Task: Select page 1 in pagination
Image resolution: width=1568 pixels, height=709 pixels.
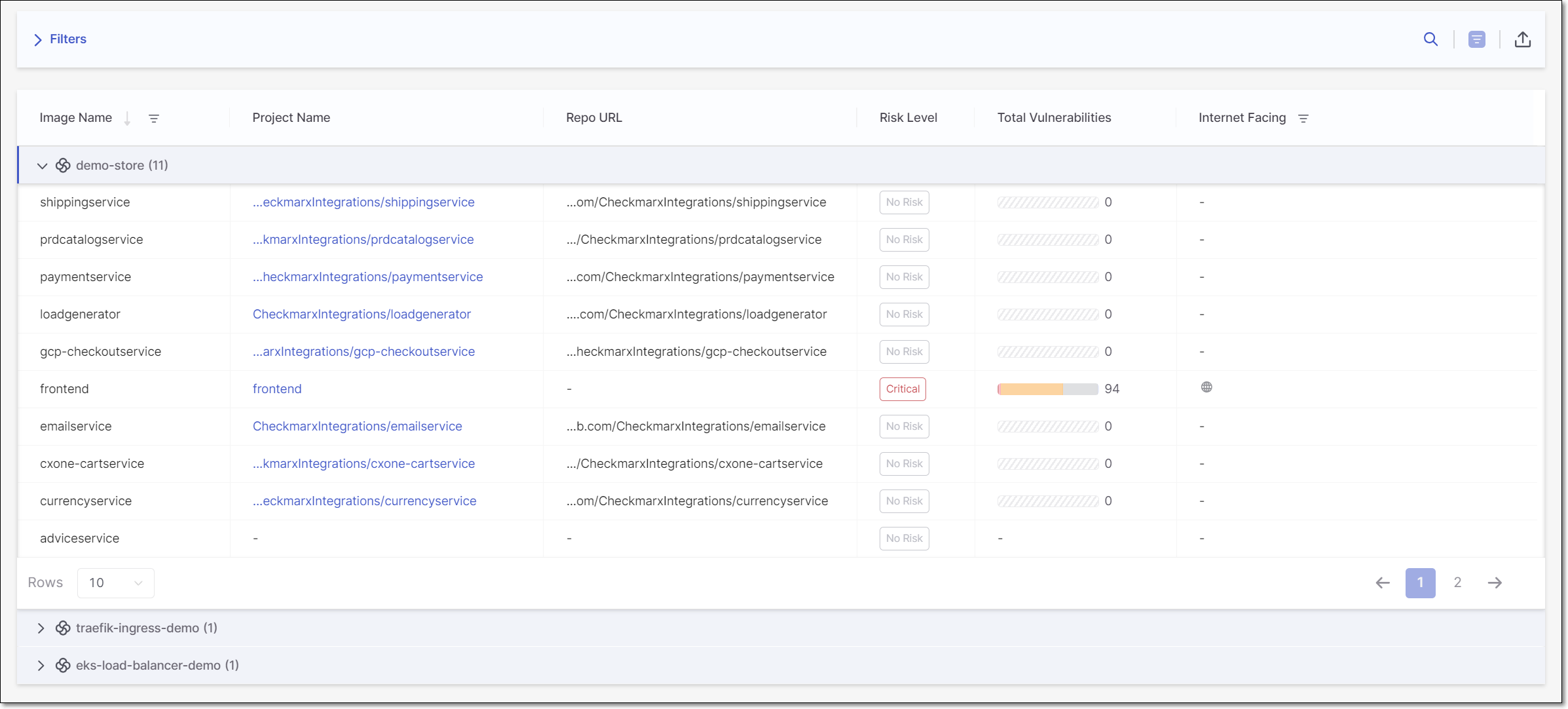Action: tap(1420, 583)
